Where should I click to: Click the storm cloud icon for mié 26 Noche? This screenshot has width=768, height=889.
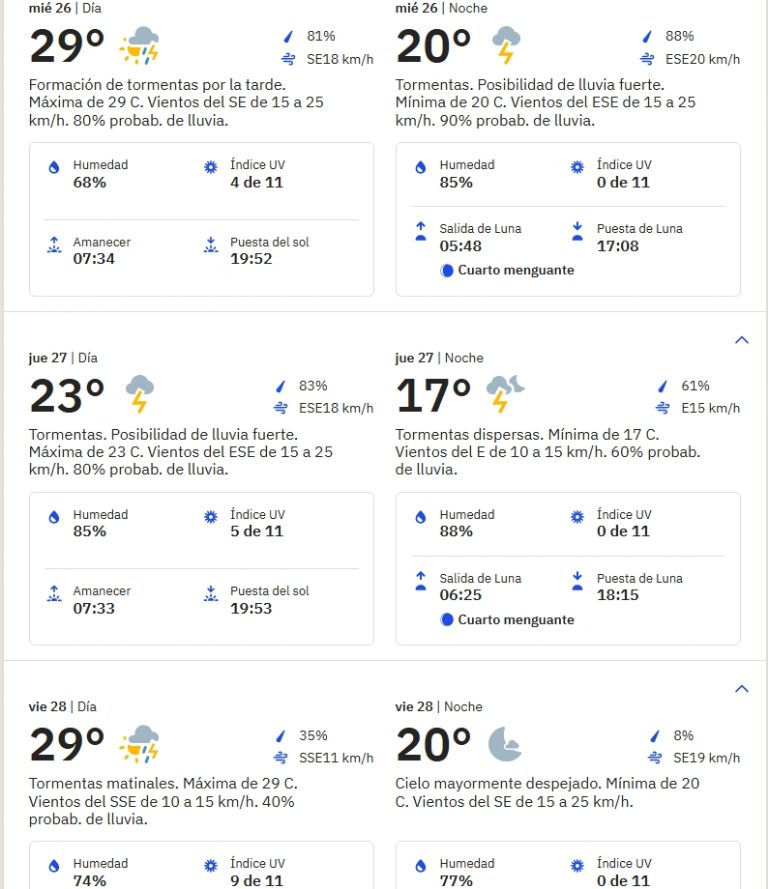[506, 46]
